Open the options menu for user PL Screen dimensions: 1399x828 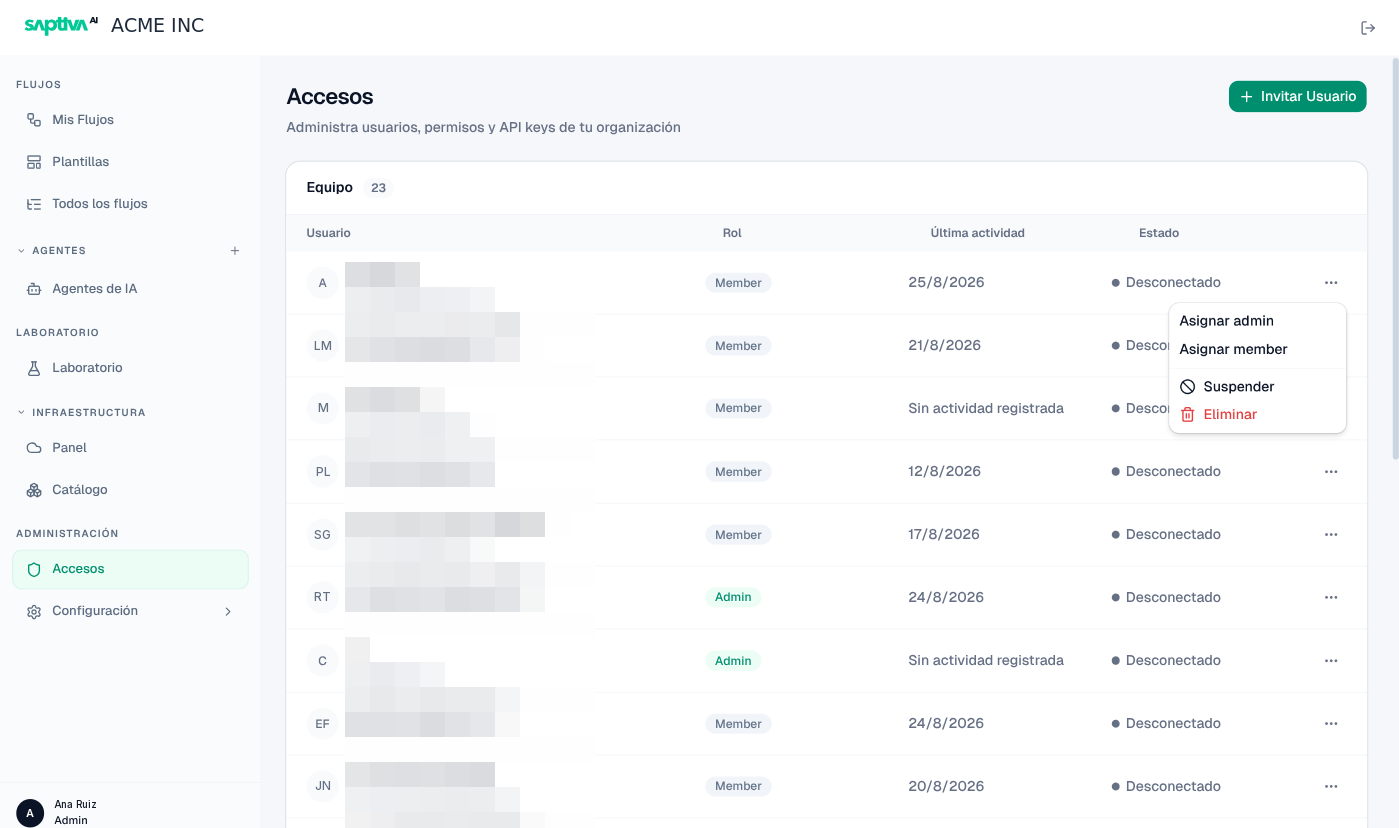click(x=1331, y=472)
